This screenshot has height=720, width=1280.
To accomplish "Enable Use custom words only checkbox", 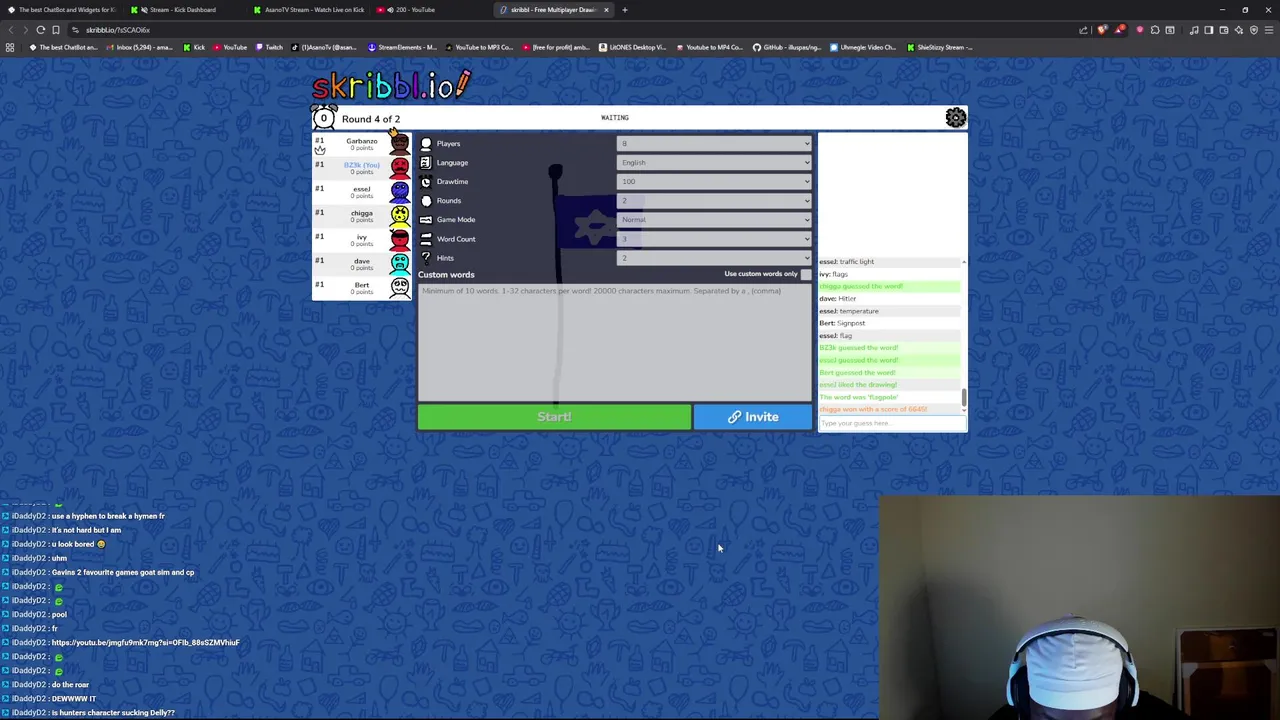I will click(x=806, y=274).
